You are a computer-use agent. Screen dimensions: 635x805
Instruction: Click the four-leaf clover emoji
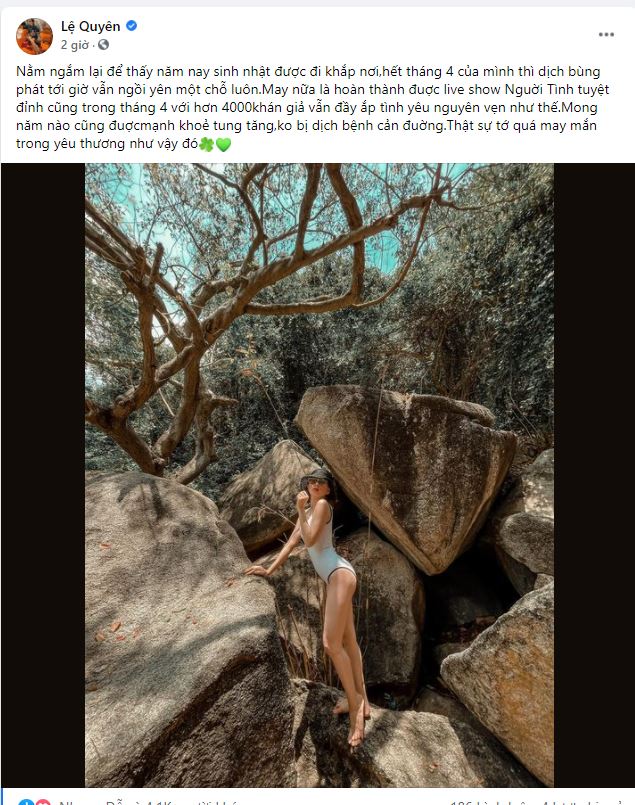[206, 144]
